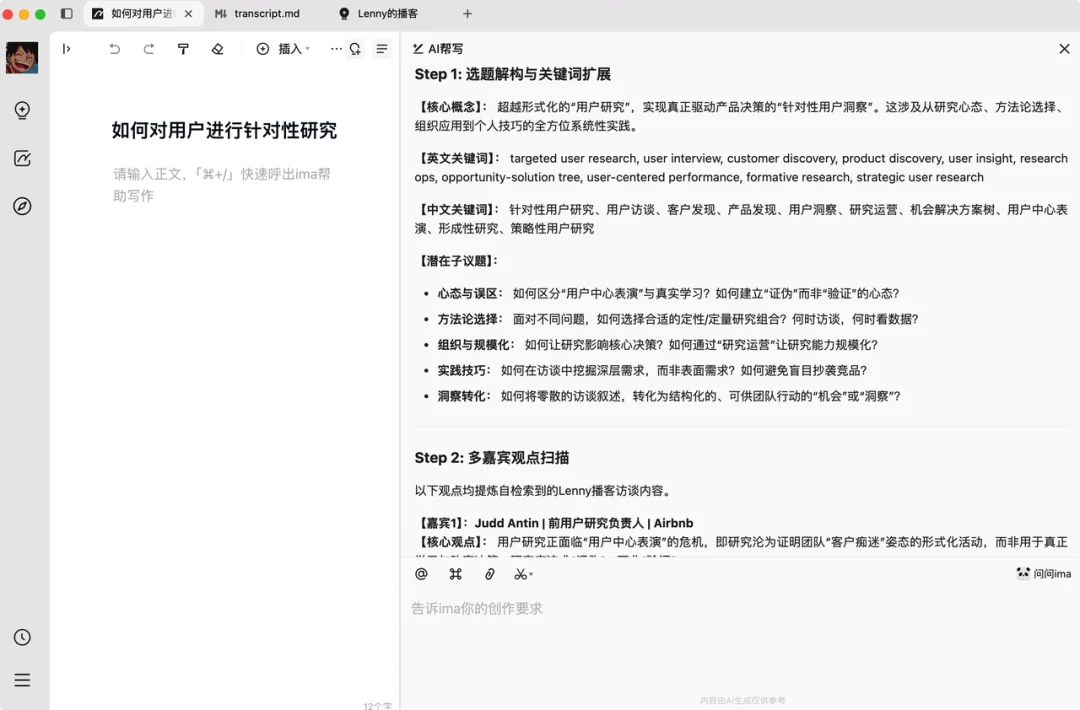Open history via the clock icon in the sidebar
The image size is (1080, 710).
(22, 637)
